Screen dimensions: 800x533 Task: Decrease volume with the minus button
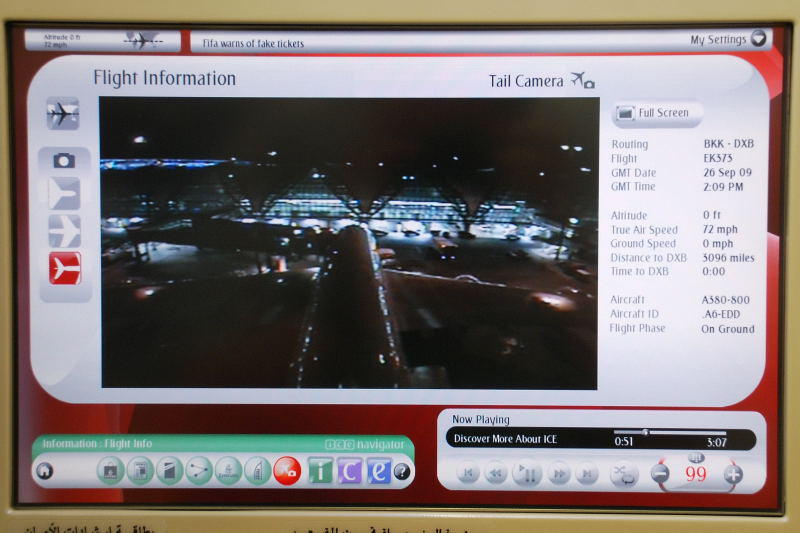[661, 474]
